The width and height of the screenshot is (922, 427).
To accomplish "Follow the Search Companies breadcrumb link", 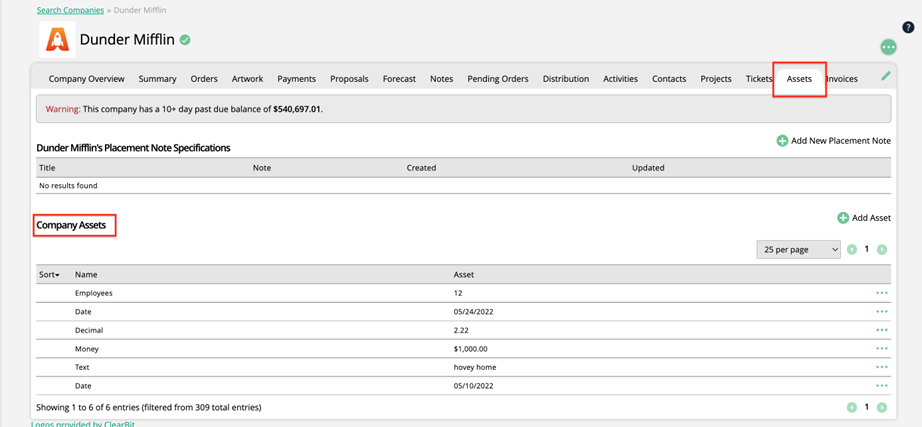I will pos(70,10).
